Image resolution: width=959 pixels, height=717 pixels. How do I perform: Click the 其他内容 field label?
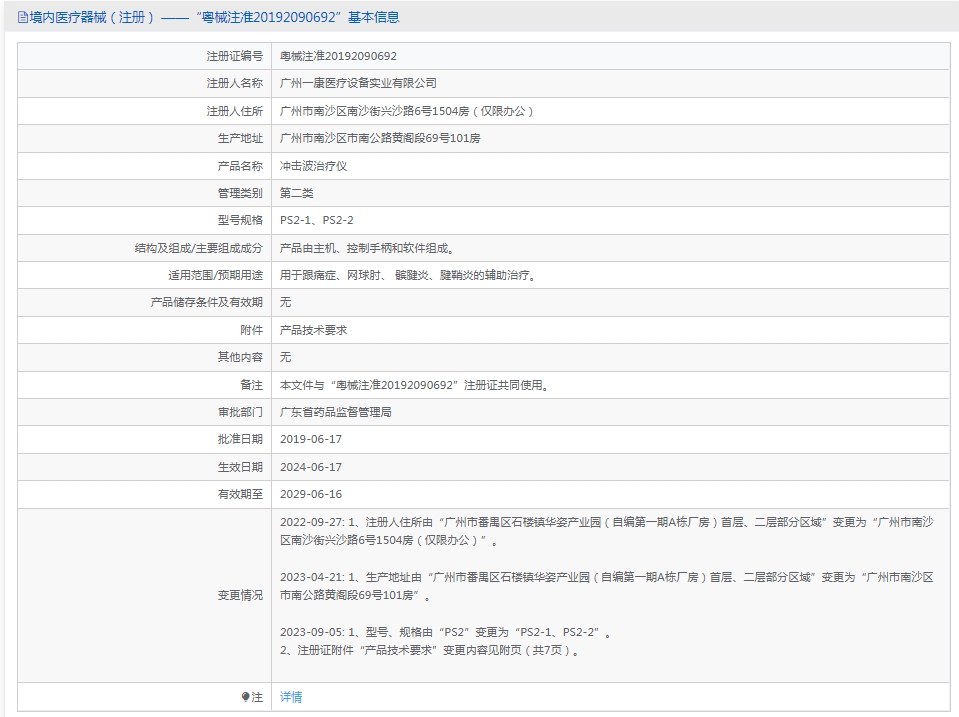point(240,357)
